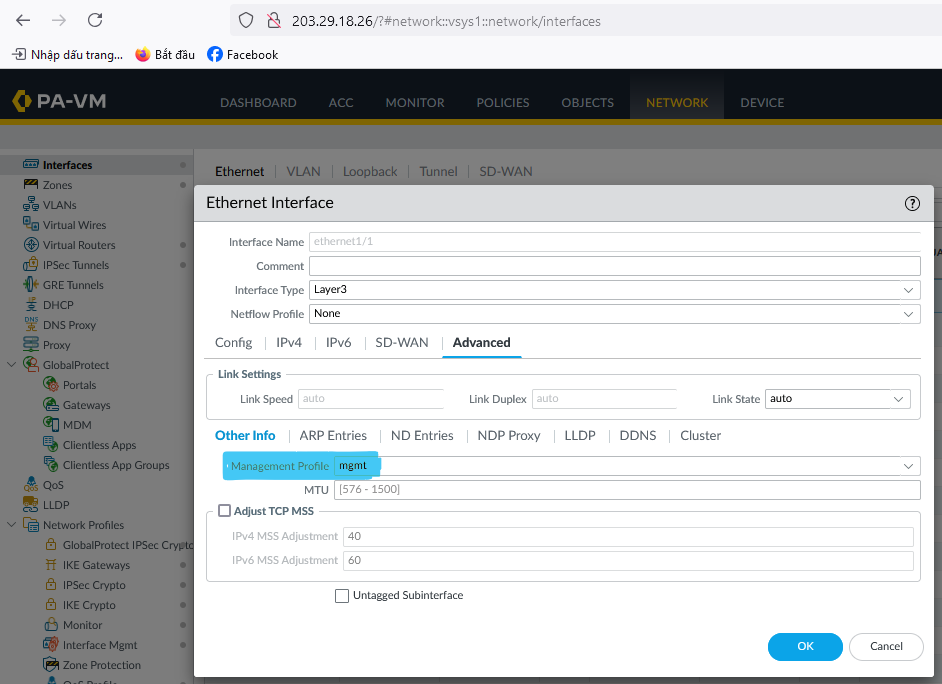The height and width of the screenshot is (684, 942).
Task: Click the Zone Protection icon
Action: point(51,665)
